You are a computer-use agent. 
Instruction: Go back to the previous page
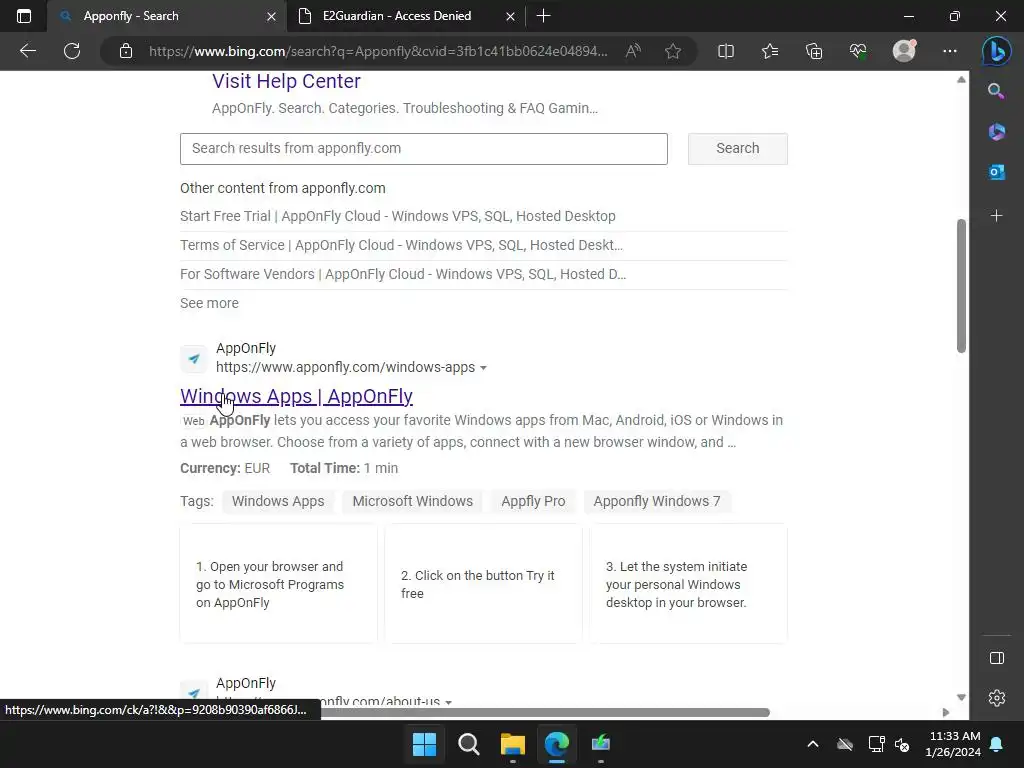pyautogui.click(x=27, y=51)
